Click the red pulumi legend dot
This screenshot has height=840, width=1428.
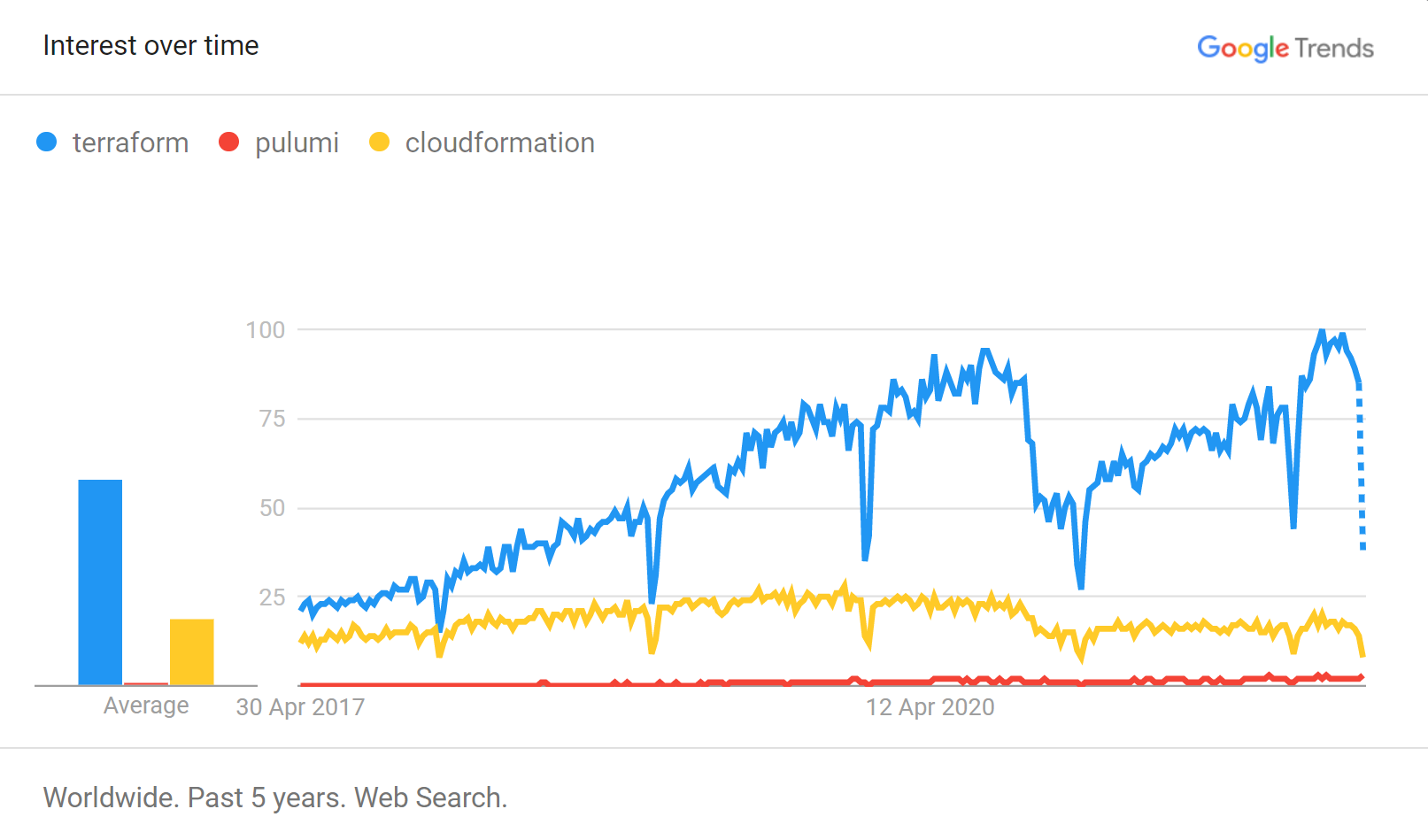[229, 143]
